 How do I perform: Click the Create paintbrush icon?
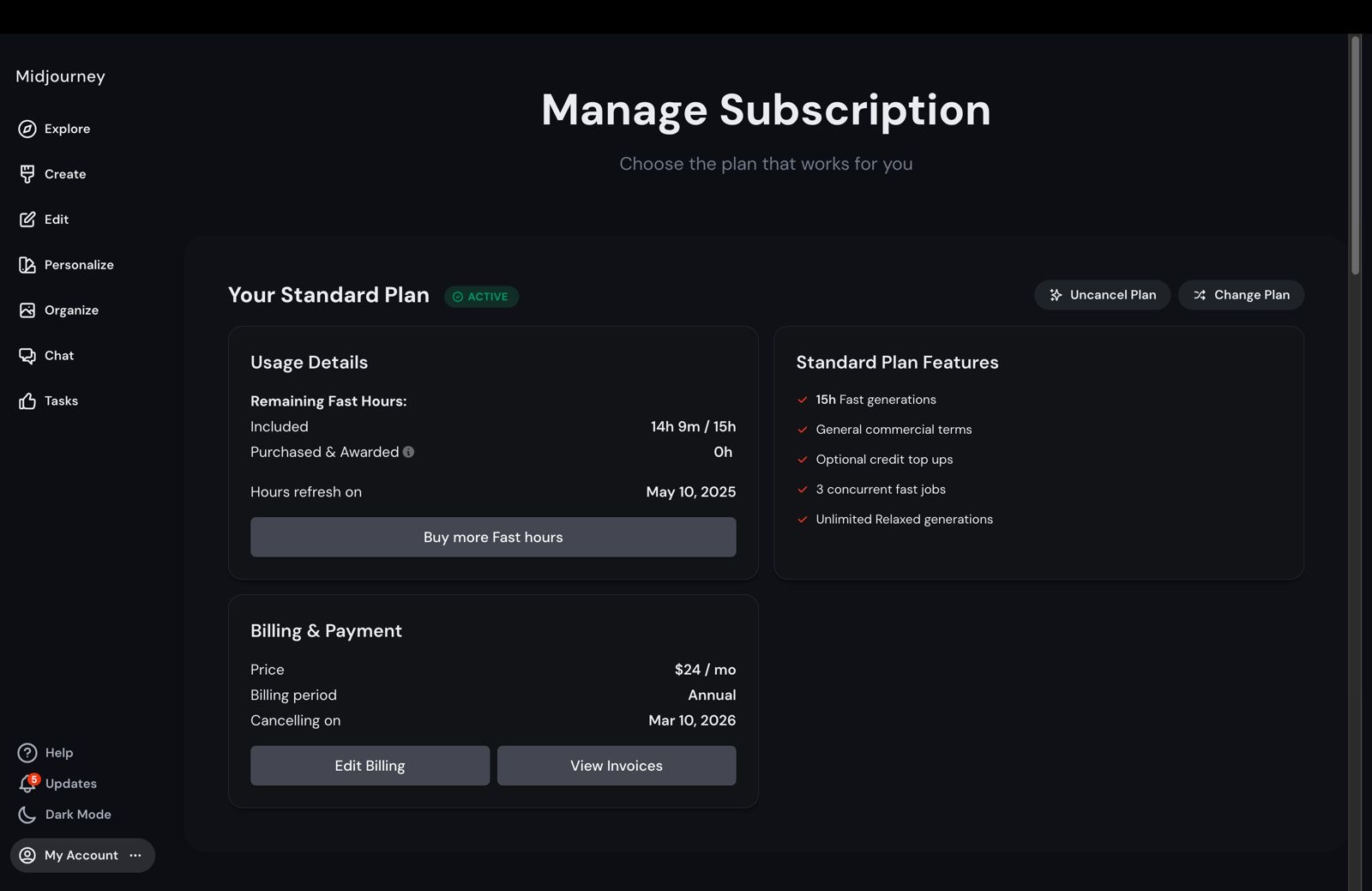27,174
